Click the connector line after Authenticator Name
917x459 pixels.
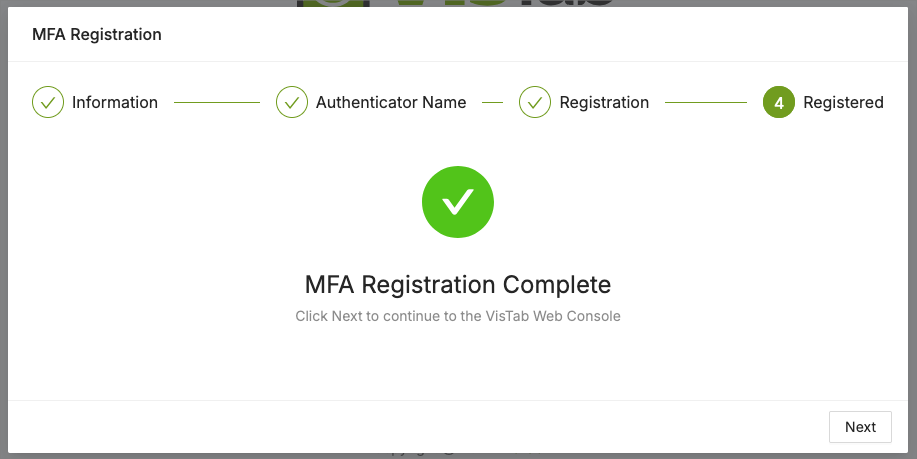(x=492, y=102)
